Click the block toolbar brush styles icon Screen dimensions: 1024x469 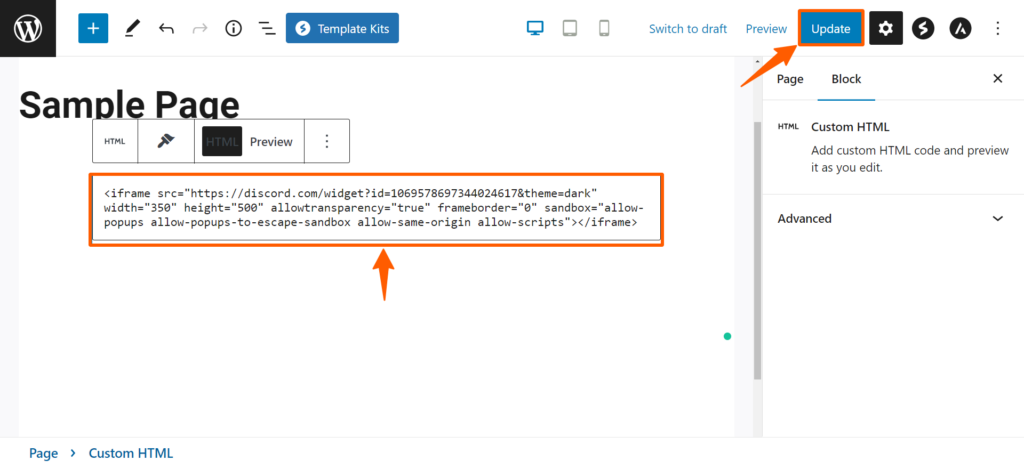[x=166, y=141]
